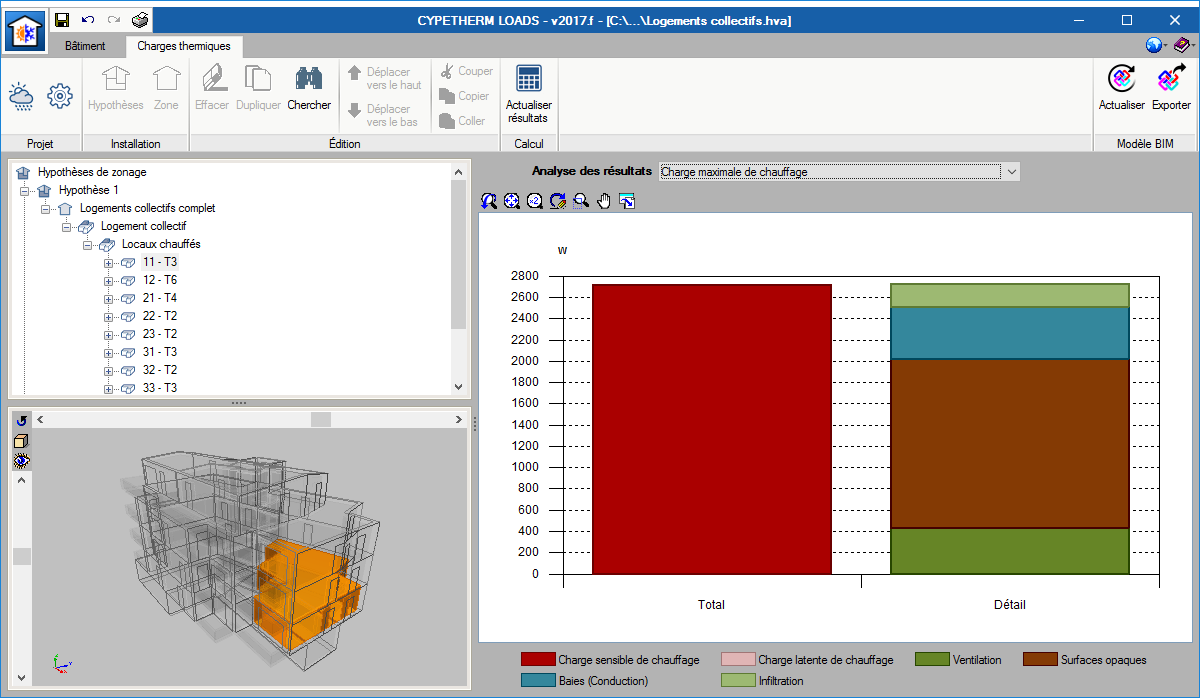Viewport: 1200px width, 698px height.
Task: Click the Infiltration legend swatch
Action: click(x=736, y=681)
